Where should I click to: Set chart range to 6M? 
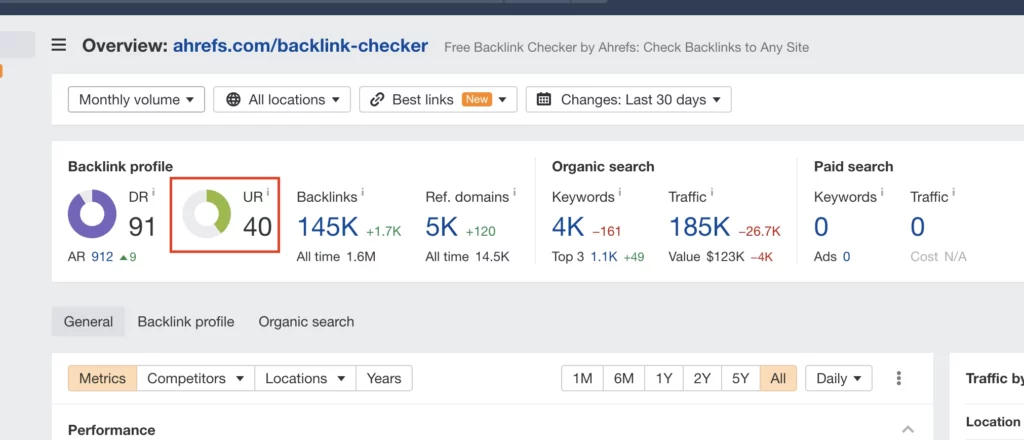click(x=624, y=378)
